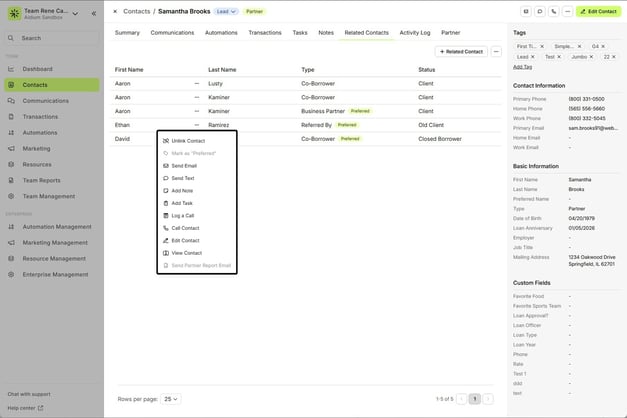This screenshot has height=418, width=627.
Task: Click the email icon in top toolbar
Action: 526,11
